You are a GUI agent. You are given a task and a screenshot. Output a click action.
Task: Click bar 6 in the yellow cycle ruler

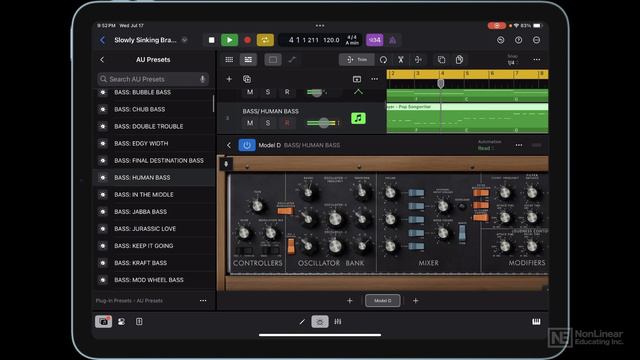493,73
